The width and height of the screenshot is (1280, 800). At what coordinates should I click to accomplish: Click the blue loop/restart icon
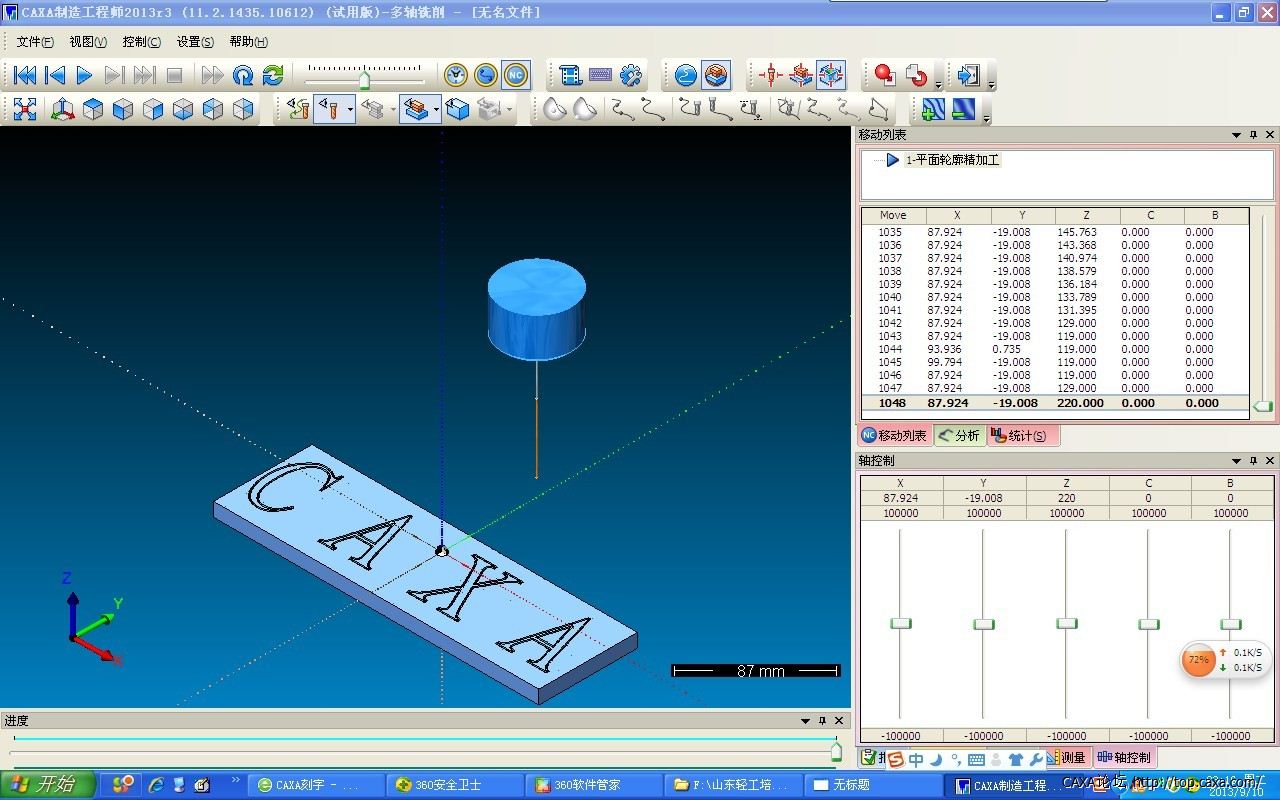click(x=243, y=75)
